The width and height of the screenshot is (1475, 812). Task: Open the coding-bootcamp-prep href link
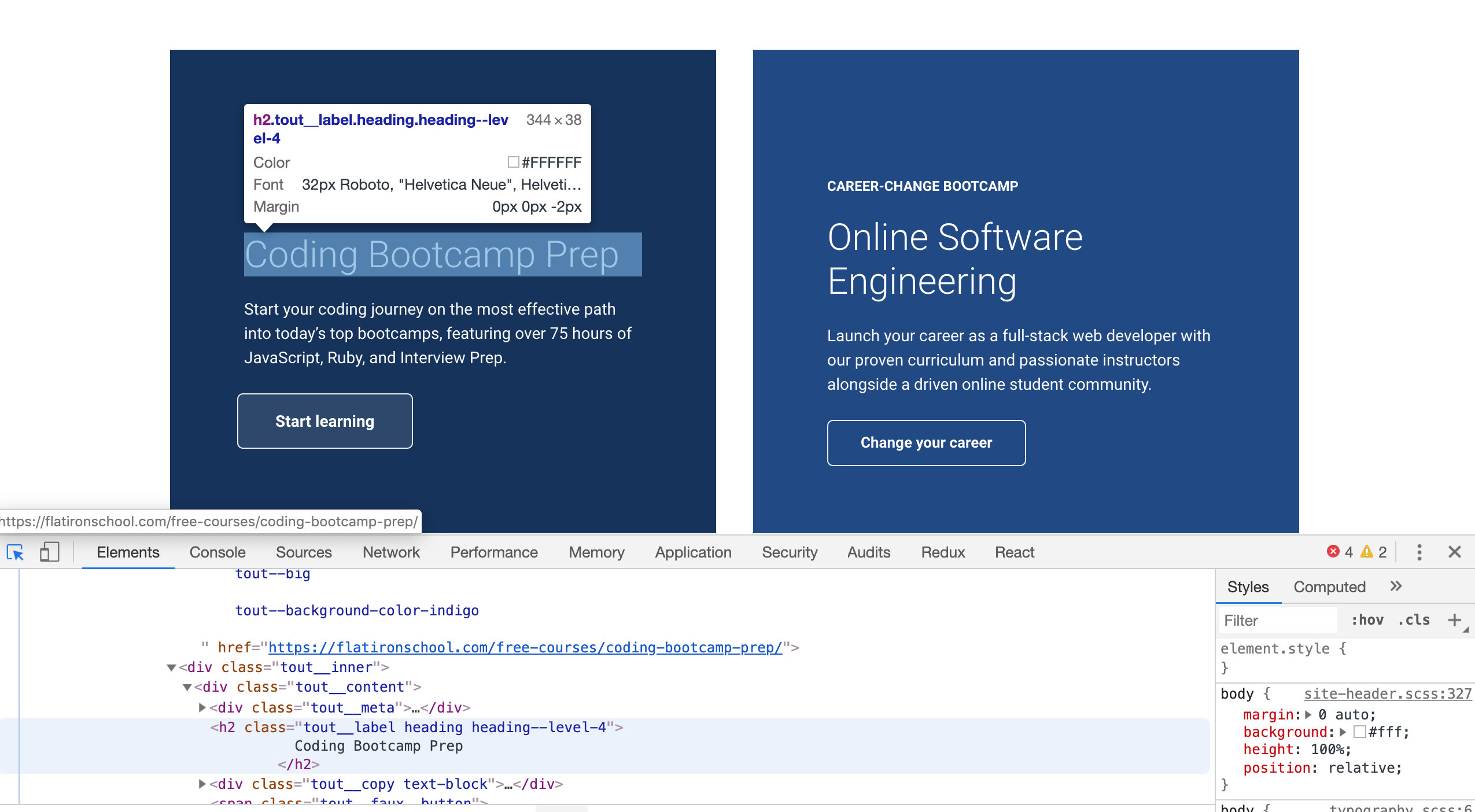tap(525, 647)
